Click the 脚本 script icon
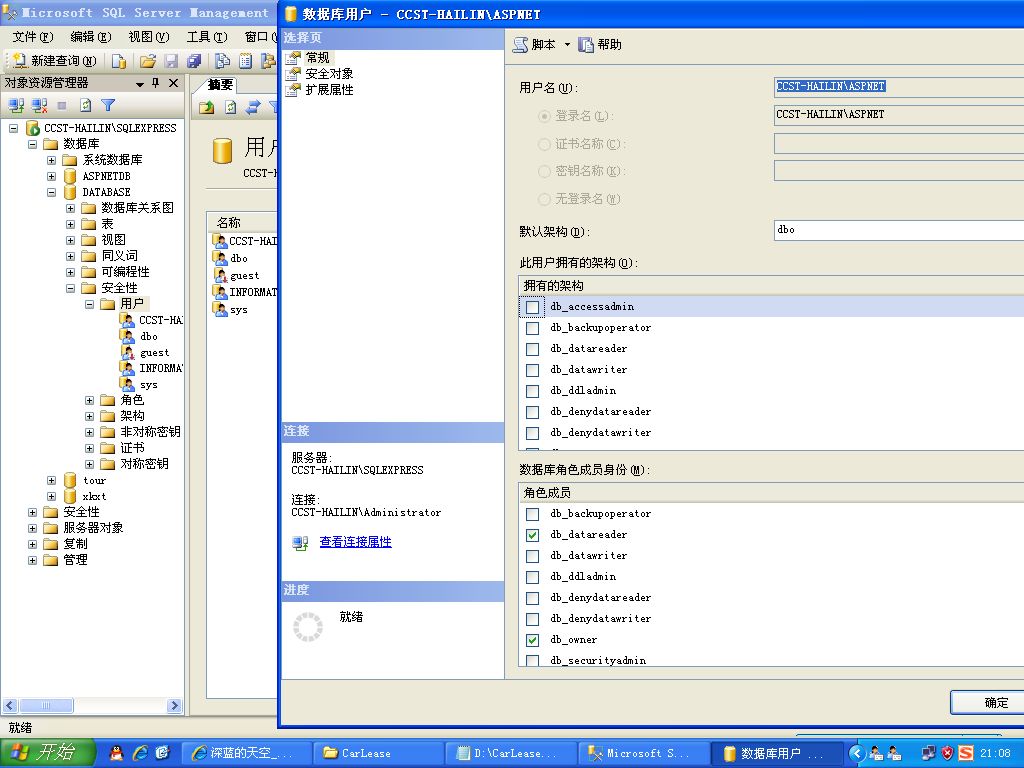This screenshot has width=1024, height=768. [520, 44]
